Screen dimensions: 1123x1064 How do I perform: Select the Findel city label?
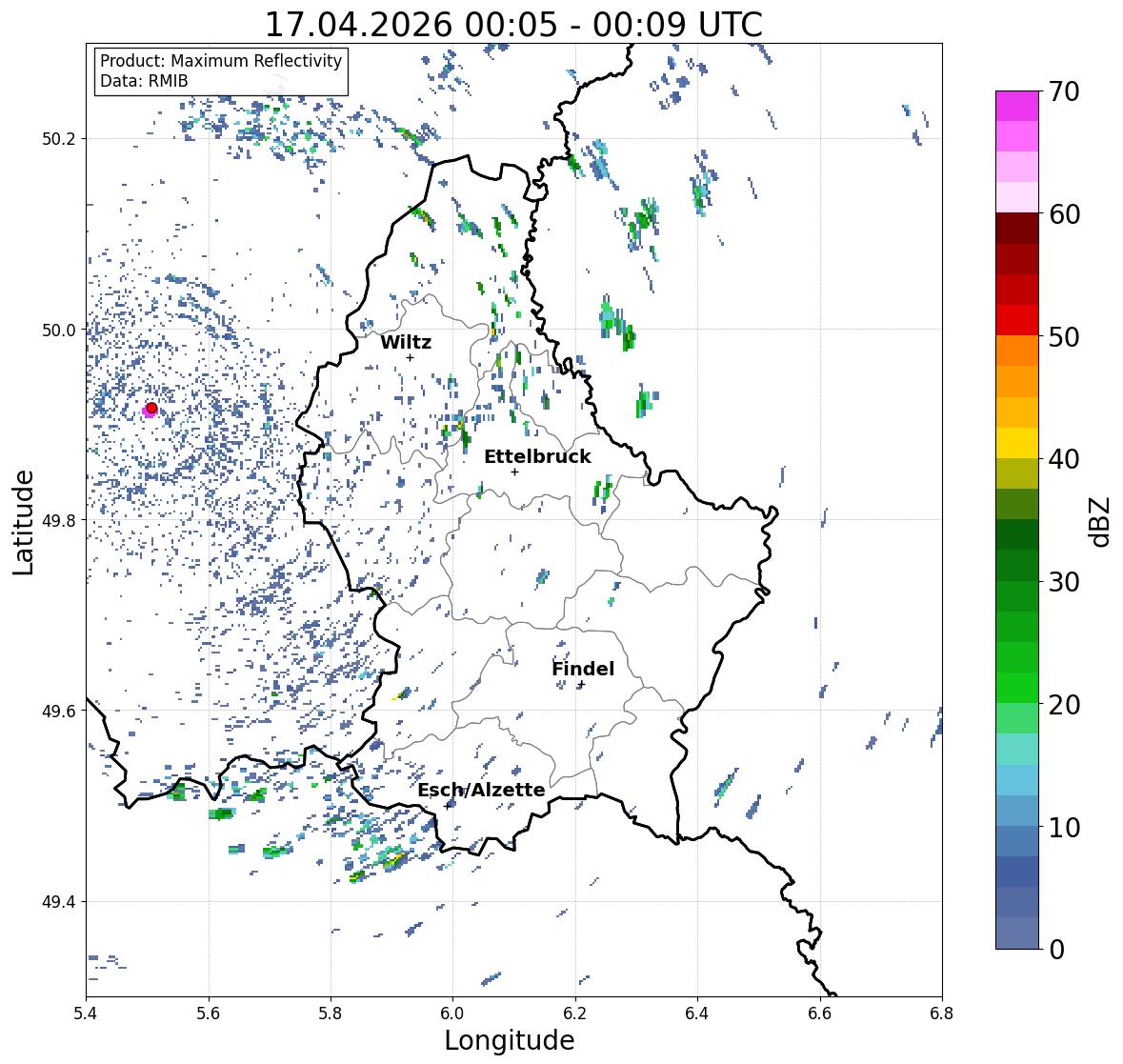point(583,669)
